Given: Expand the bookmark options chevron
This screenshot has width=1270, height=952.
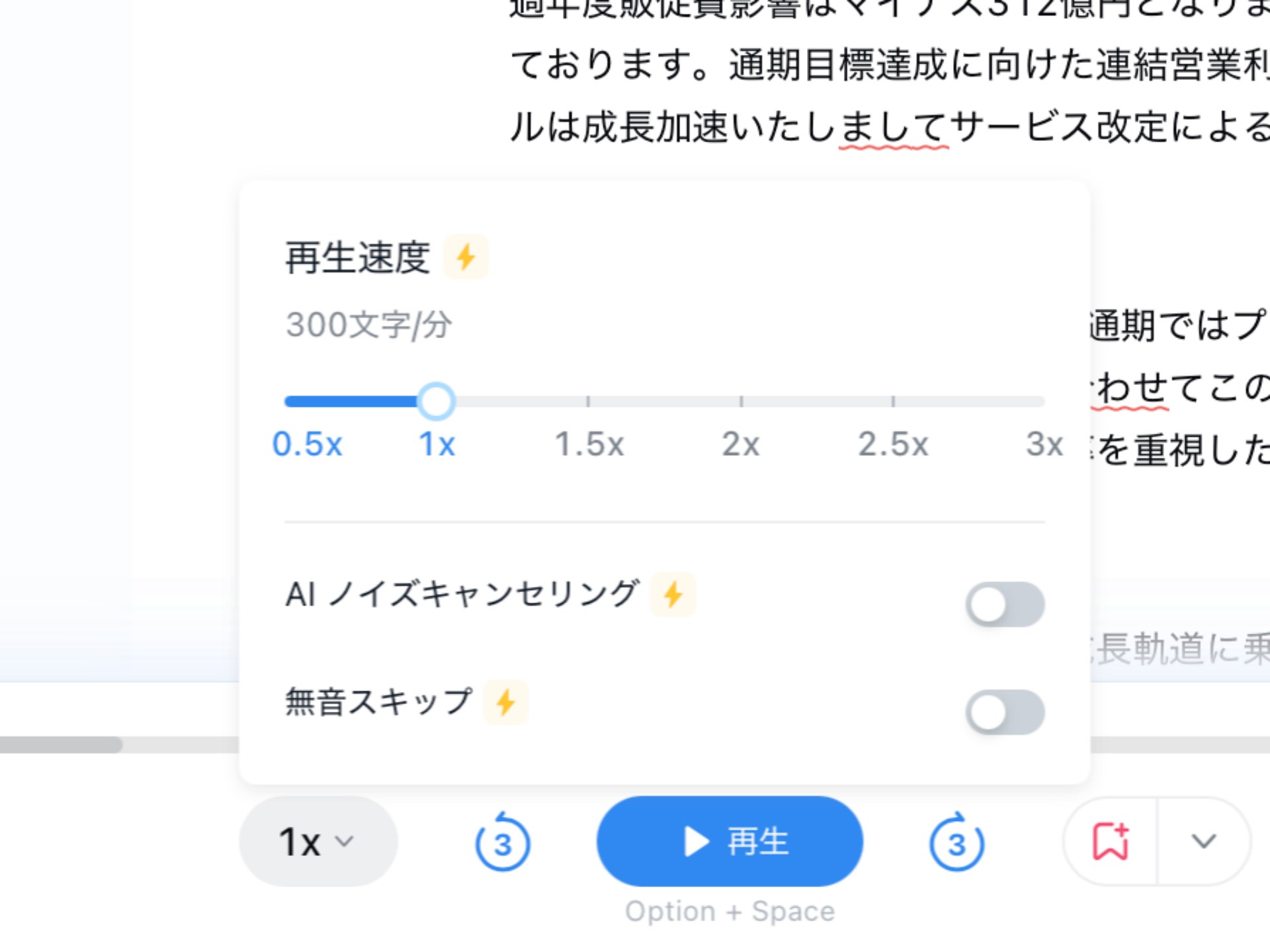Looking at the screenshot, I should 1204,842.
